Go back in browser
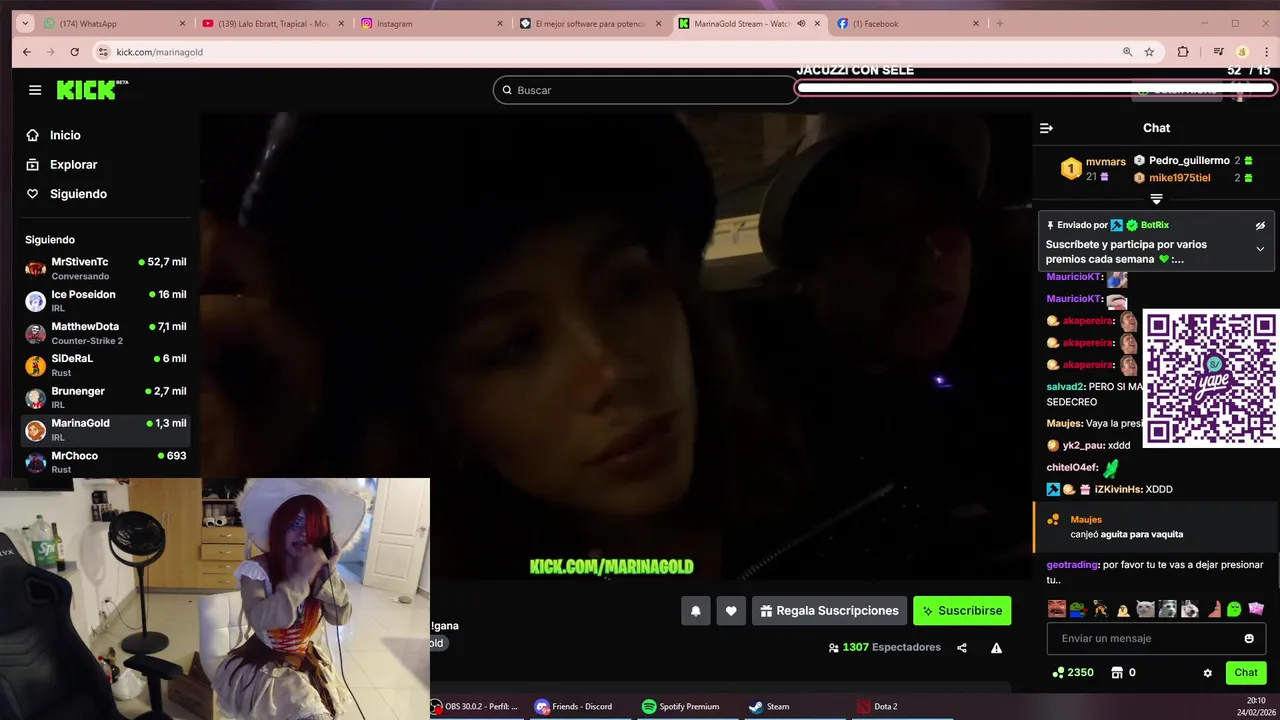Screen dimensions: 1280x720 (x=27, y=52)
